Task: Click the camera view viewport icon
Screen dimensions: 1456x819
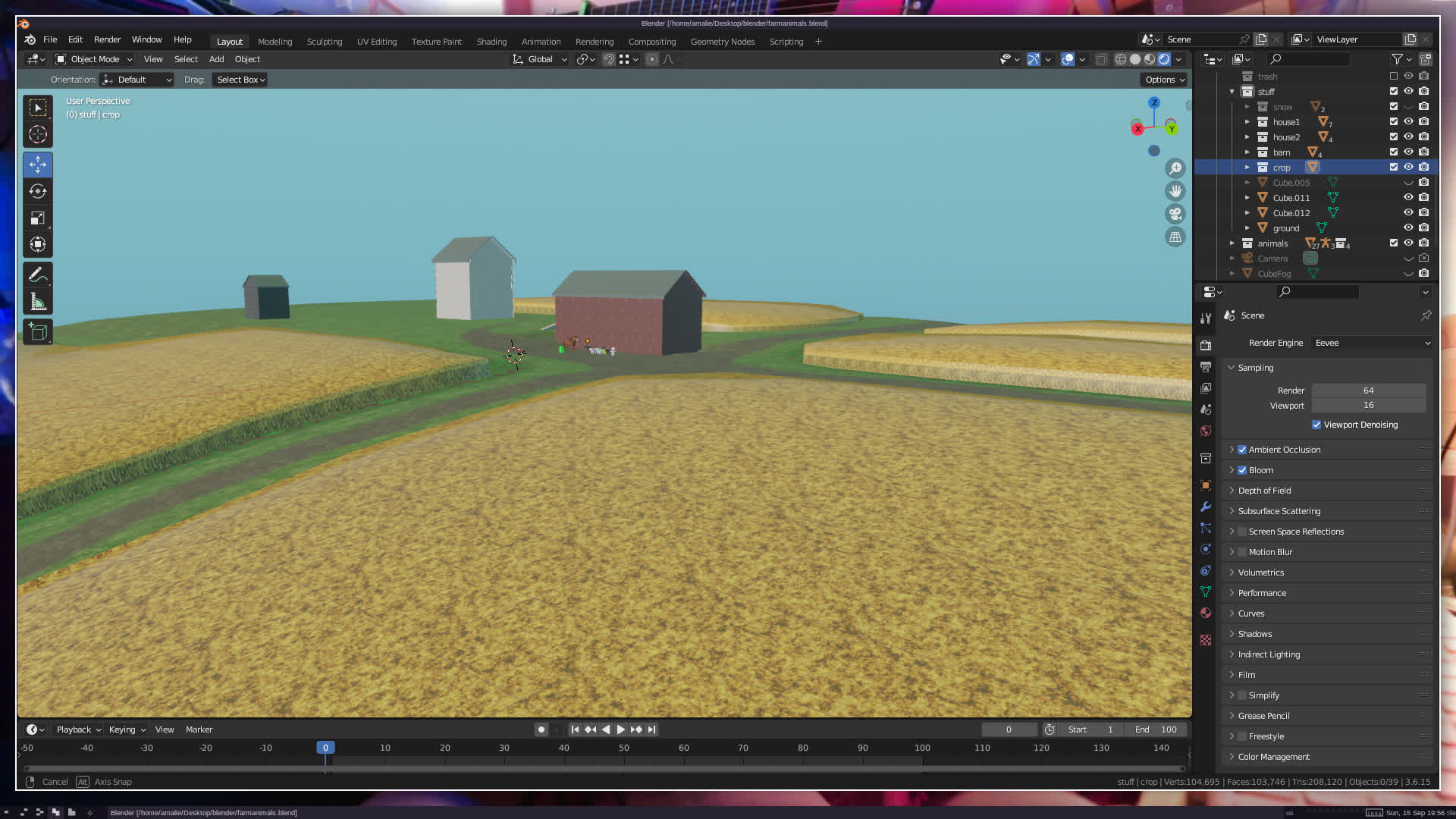Action: [x=1175, y=214]
